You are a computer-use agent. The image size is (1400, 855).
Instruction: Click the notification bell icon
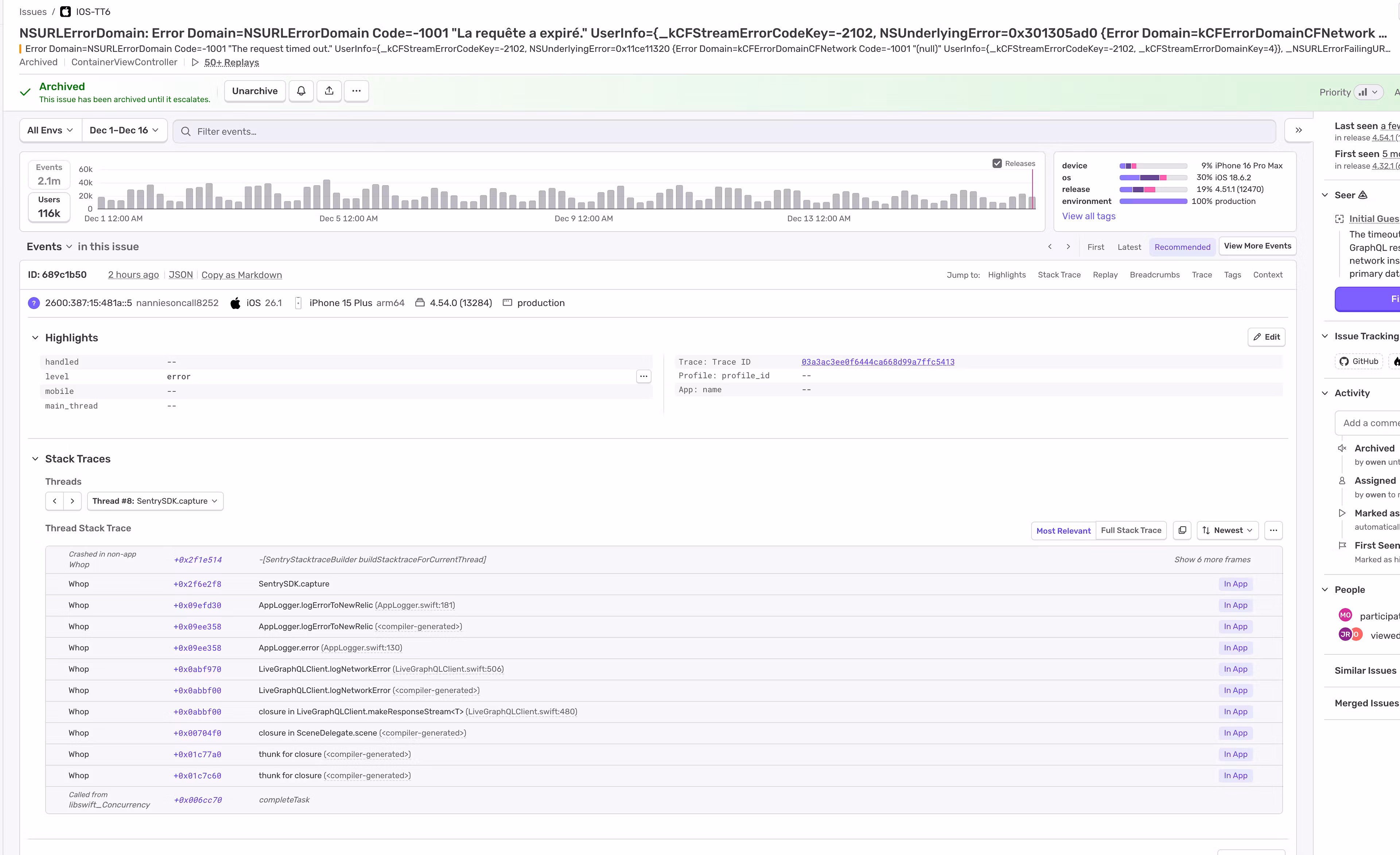coord(301,91)
